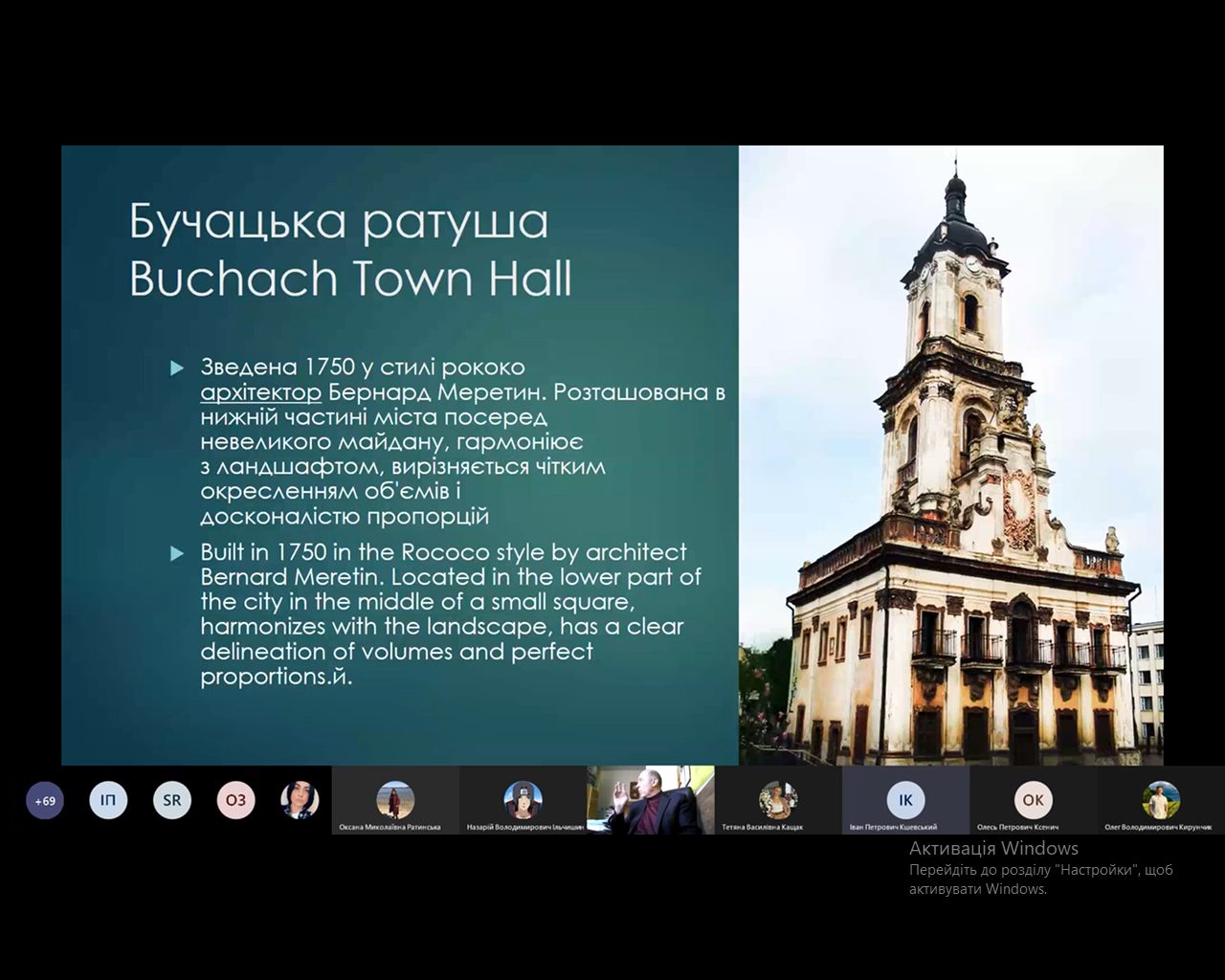Select the ІП participant avatar
The width and height of the screenshot is (1225, 980).
coord(108,800)
